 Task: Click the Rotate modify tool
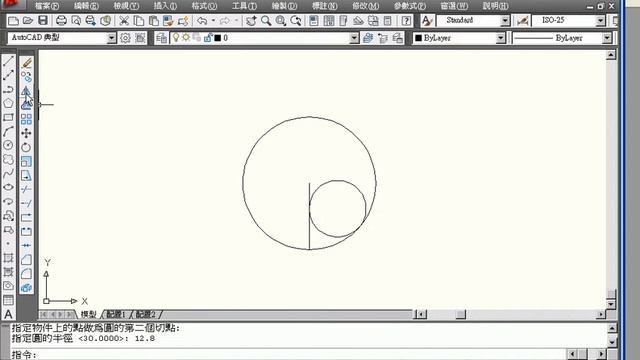[x=27, y=147]
